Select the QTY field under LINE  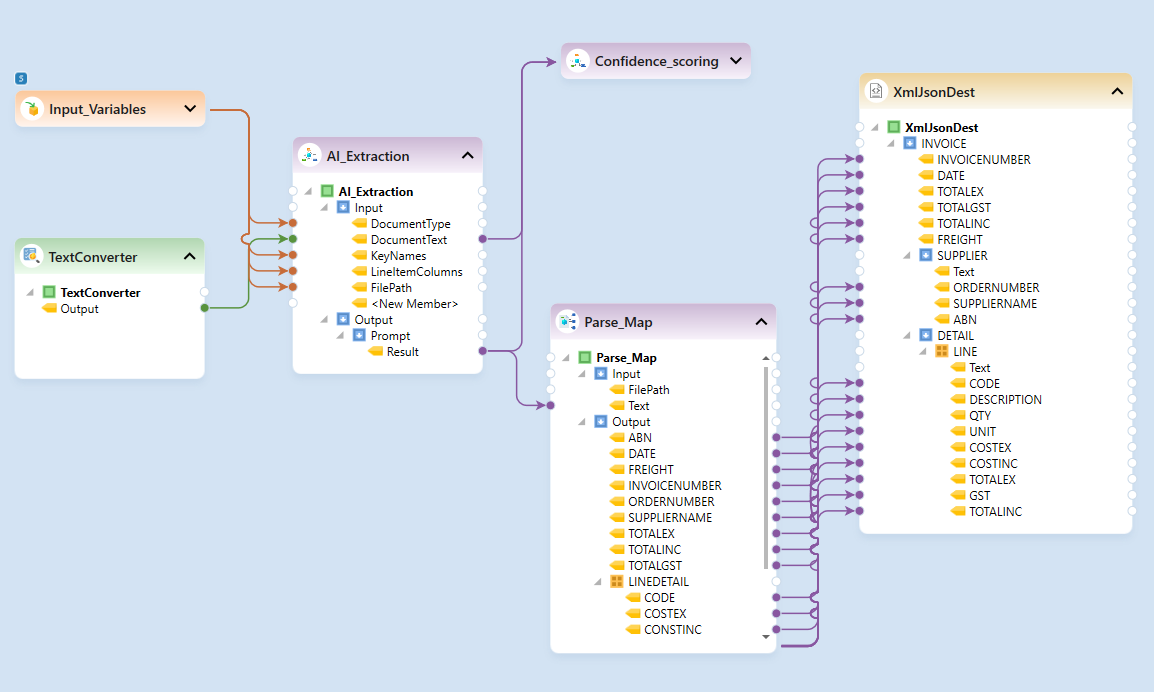click(980, 415)
